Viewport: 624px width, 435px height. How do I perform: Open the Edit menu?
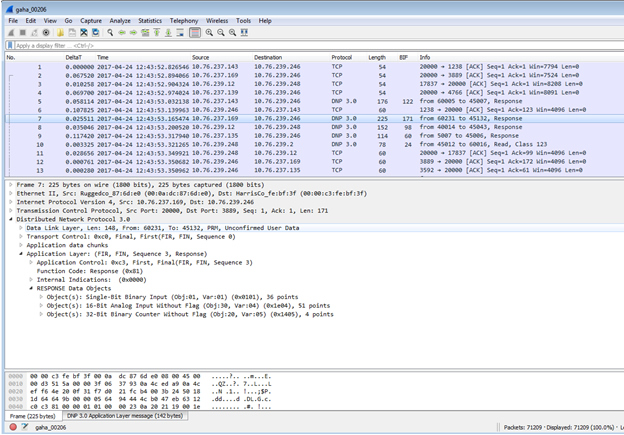(31, 21)
